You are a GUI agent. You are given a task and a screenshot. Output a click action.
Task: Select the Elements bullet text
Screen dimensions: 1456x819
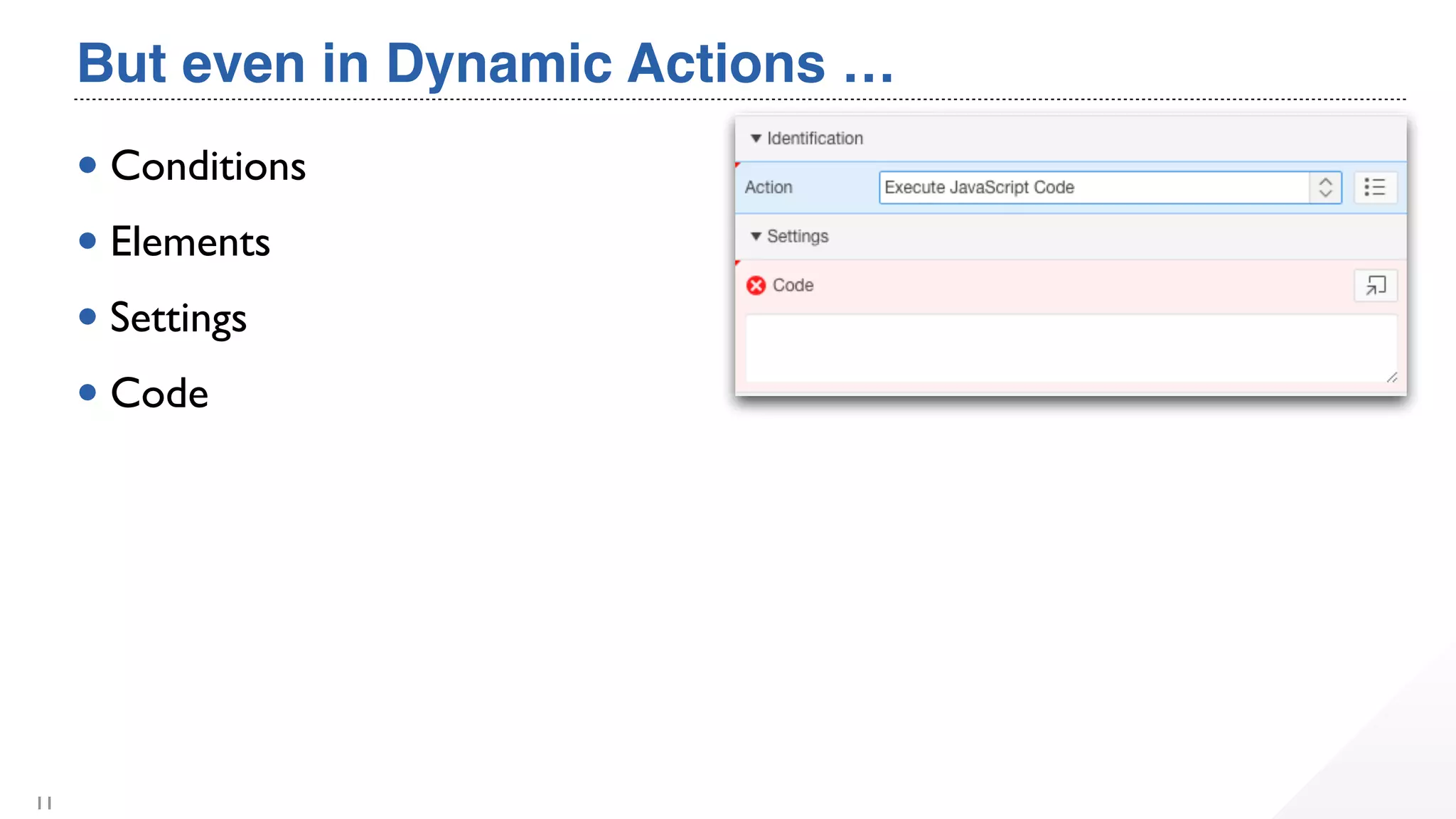[x=190, y=242]
